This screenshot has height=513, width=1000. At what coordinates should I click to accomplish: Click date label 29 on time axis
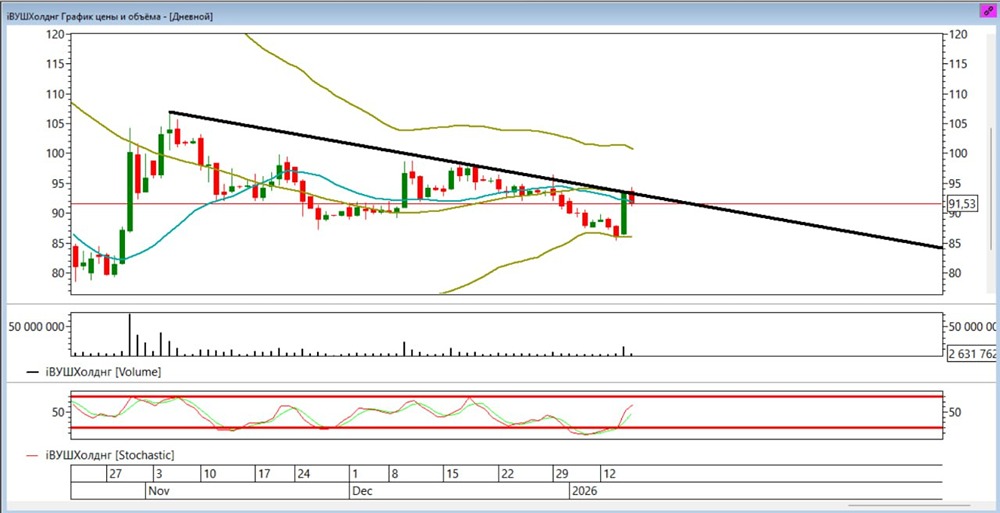pos(562,474)
